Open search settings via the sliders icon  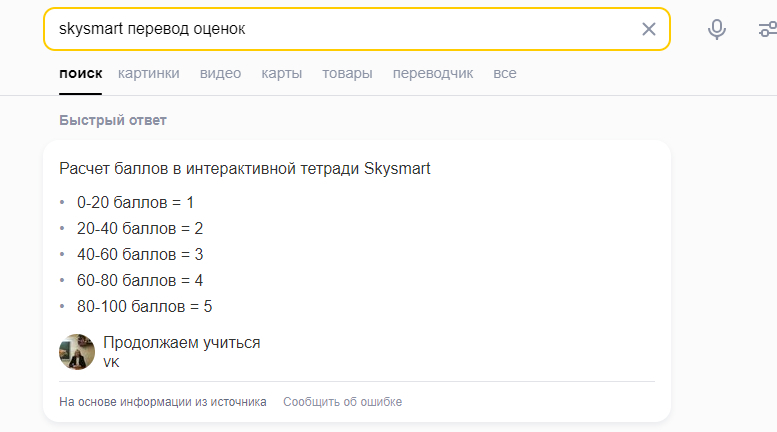[x=768, y=29]
